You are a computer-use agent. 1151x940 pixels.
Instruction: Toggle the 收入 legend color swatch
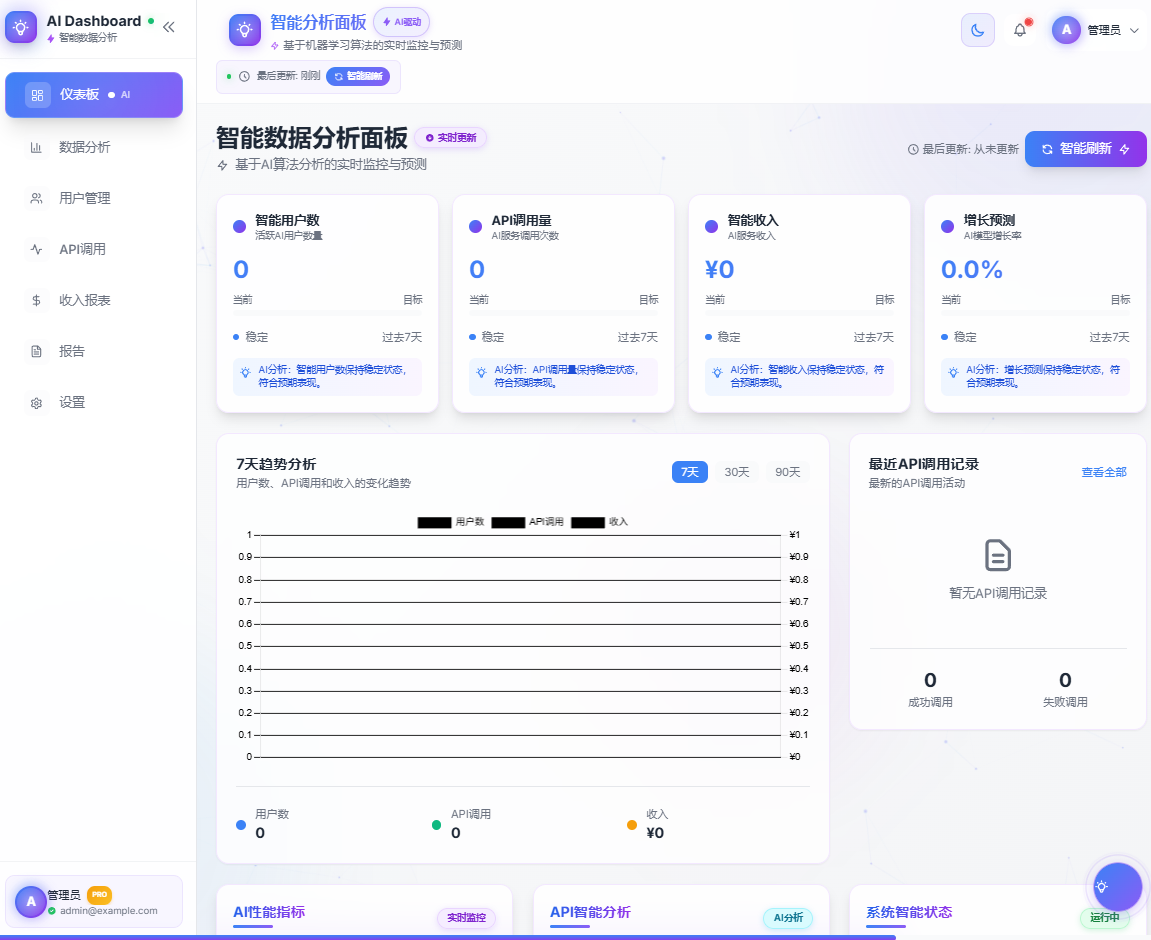588,522
